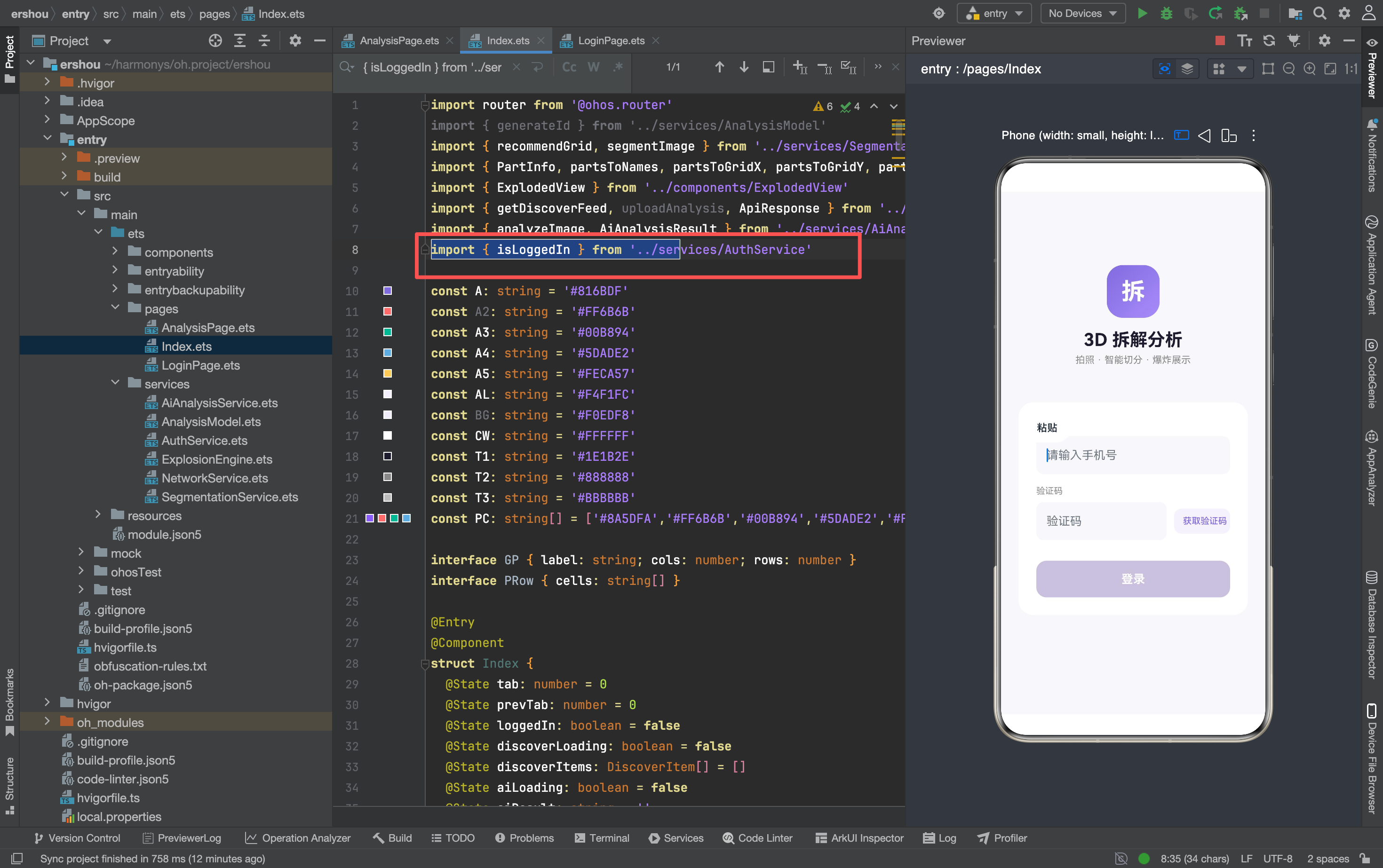This screenshot has width=1383, height=868.
Task: Open the Terminal tool window
Action: (x=601, y=837)
